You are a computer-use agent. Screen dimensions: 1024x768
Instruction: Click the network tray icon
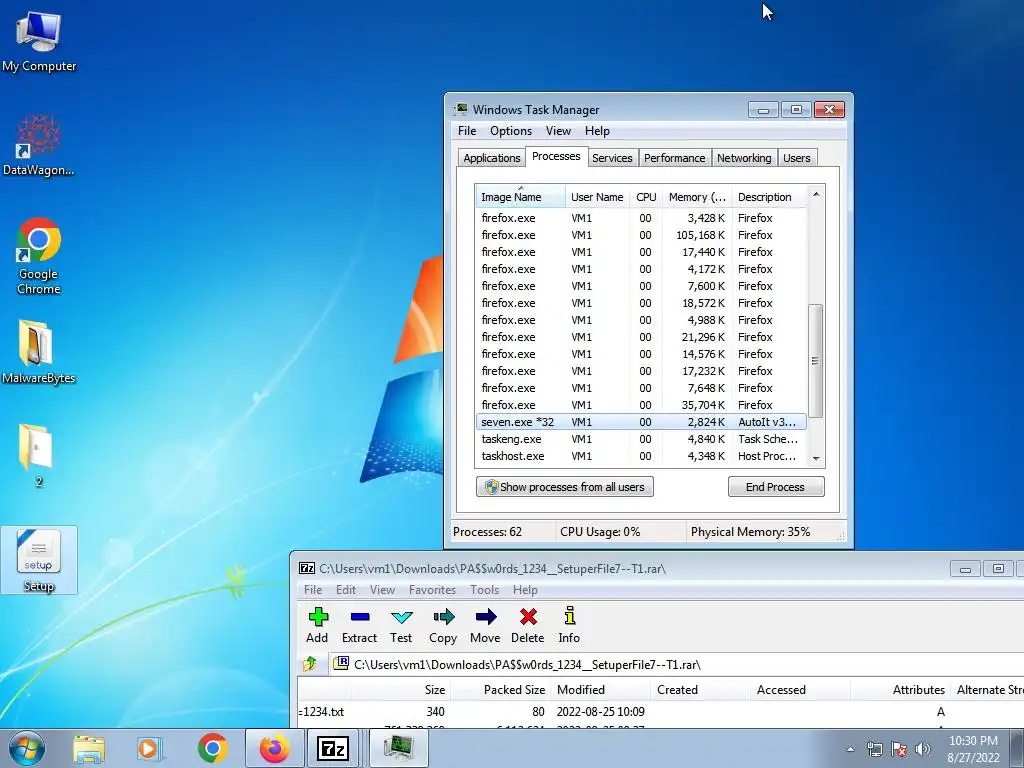tap(874, 749)
